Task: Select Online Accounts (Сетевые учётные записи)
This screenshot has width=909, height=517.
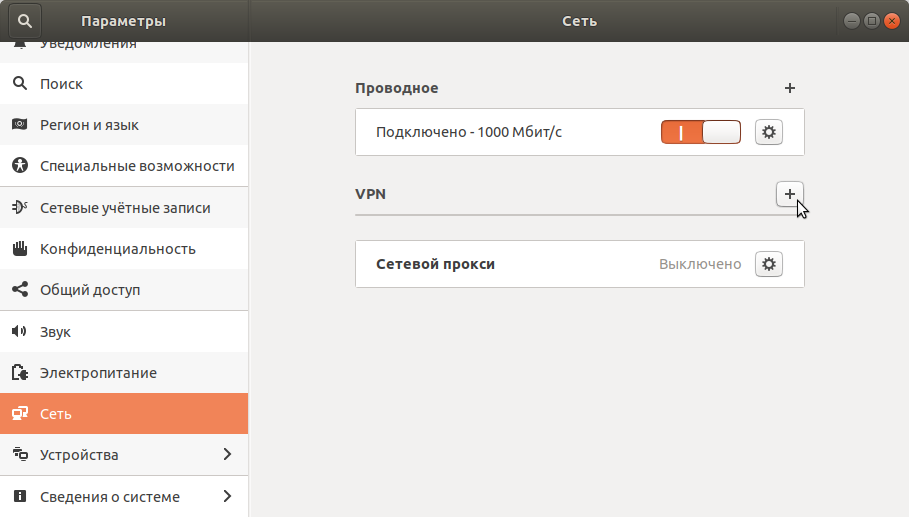Action: pyautogui.click(x=125, y=208)
